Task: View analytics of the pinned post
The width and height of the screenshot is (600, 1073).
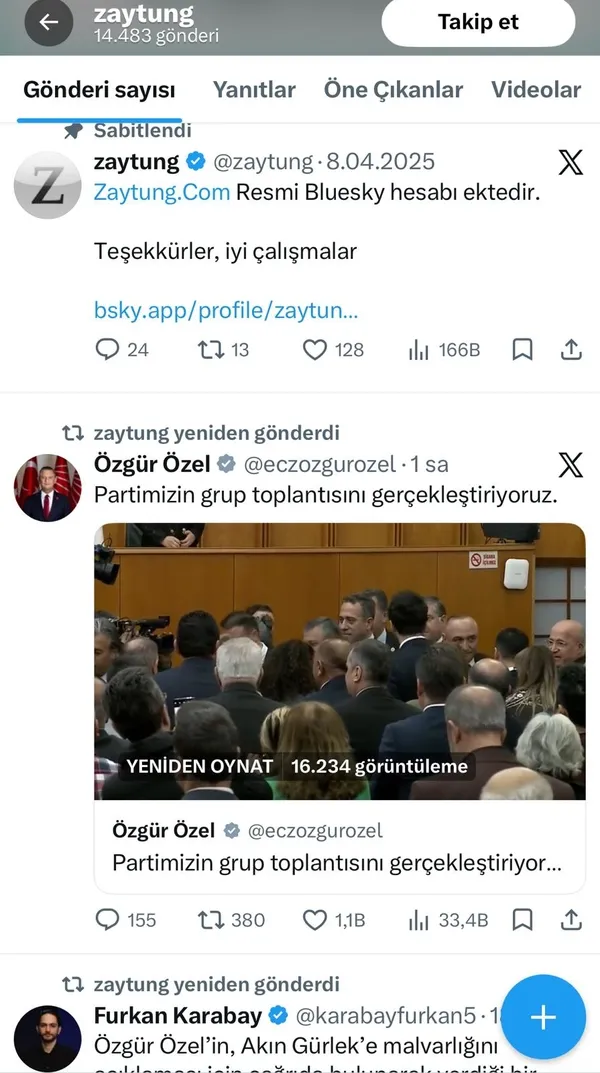Action: point(419,349)
